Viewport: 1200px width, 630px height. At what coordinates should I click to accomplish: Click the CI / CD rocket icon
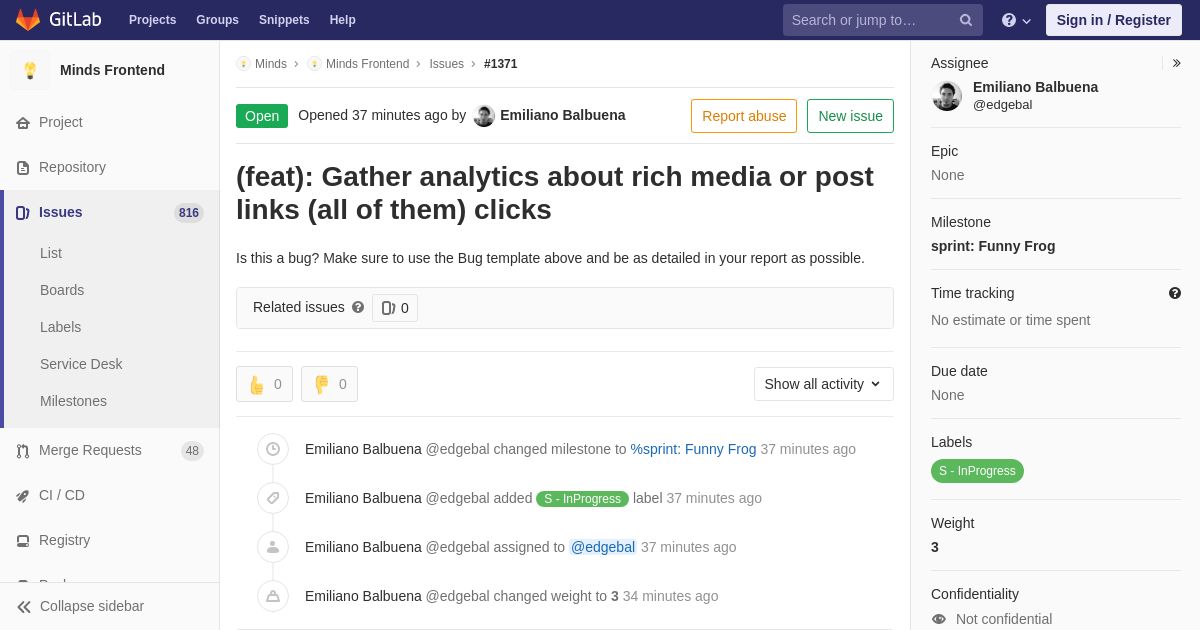(x=23, y=496)
